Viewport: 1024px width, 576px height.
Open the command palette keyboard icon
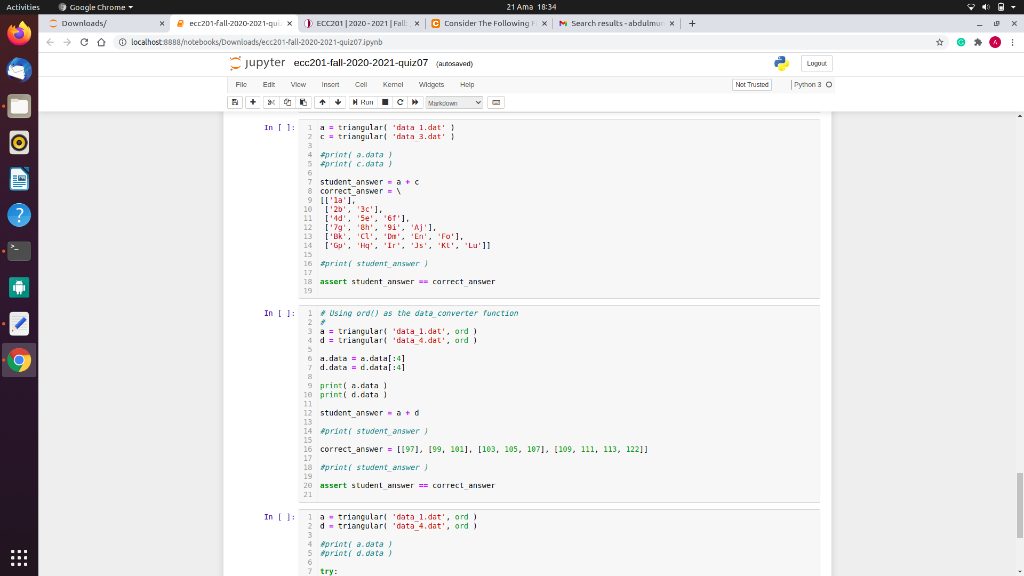(497, 101)
